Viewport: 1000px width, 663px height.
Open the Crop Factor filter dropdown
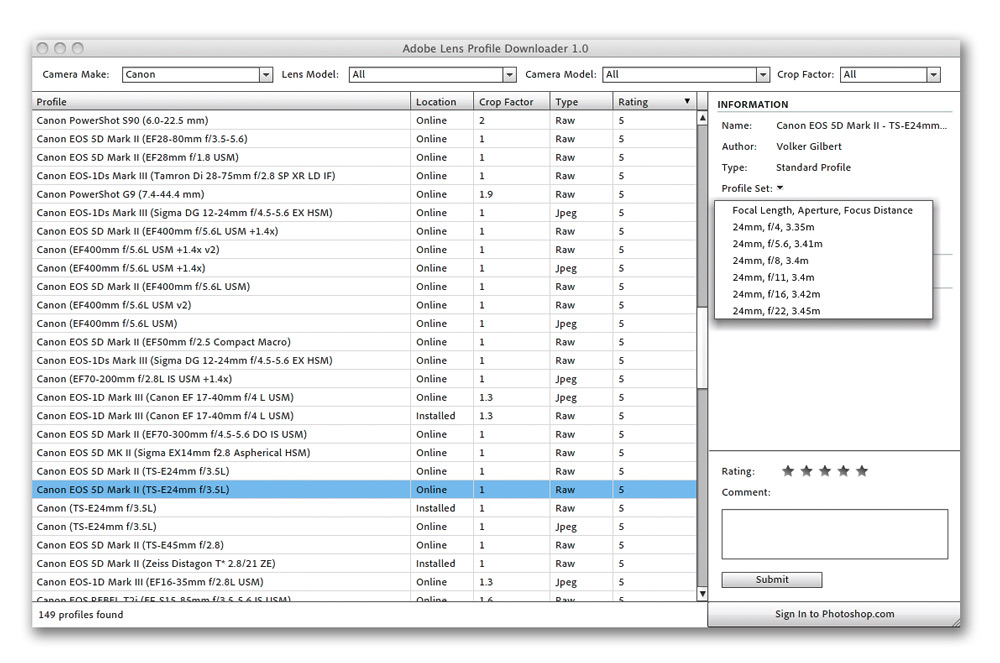click(890, 75)
